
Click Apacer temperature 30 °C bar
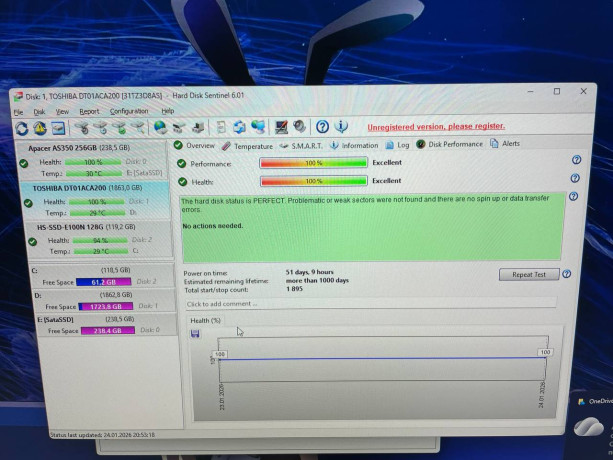(94, 173)
